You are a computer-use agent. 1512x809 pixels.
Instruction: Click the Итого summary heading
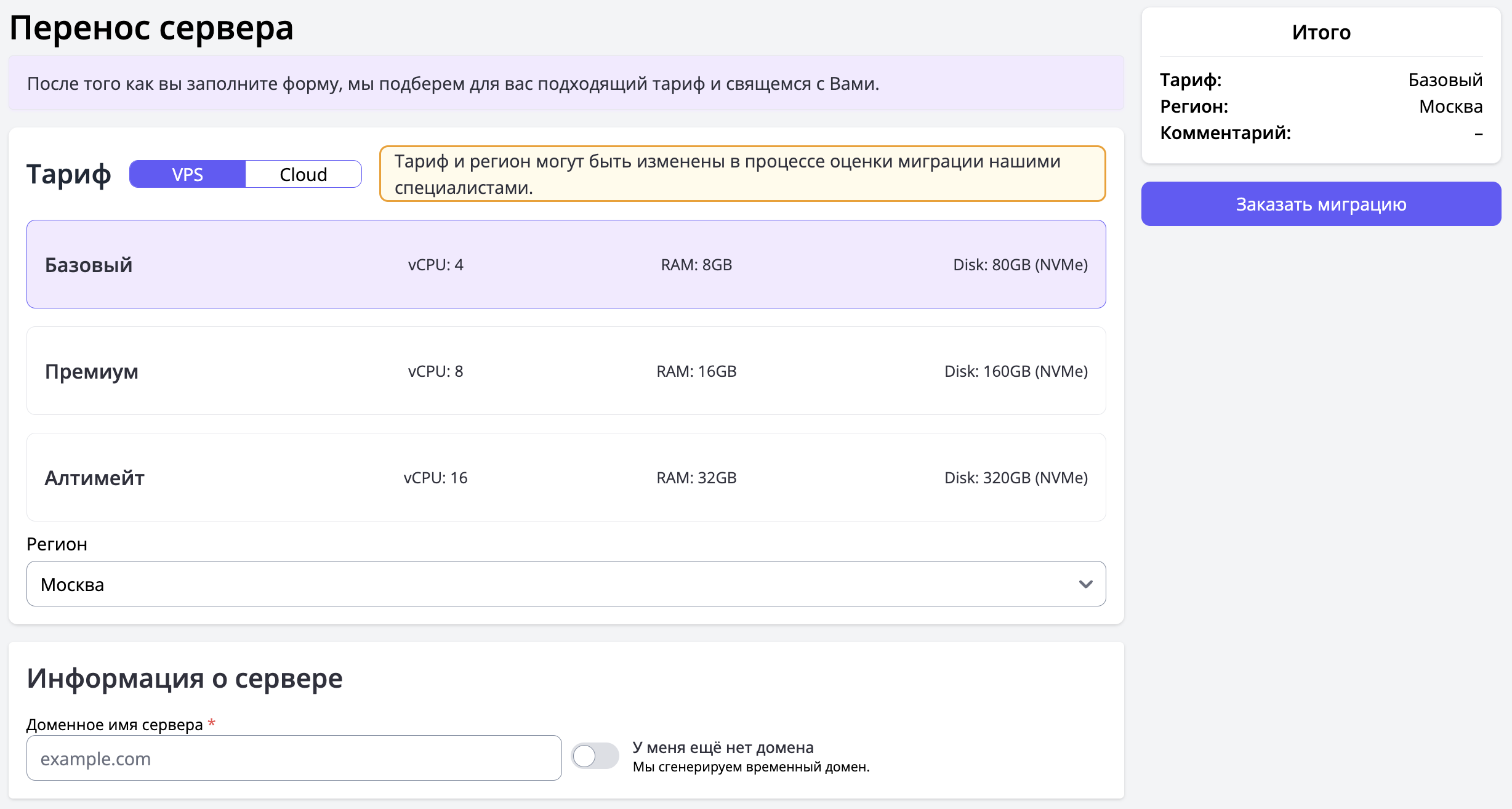(1321, 32)
